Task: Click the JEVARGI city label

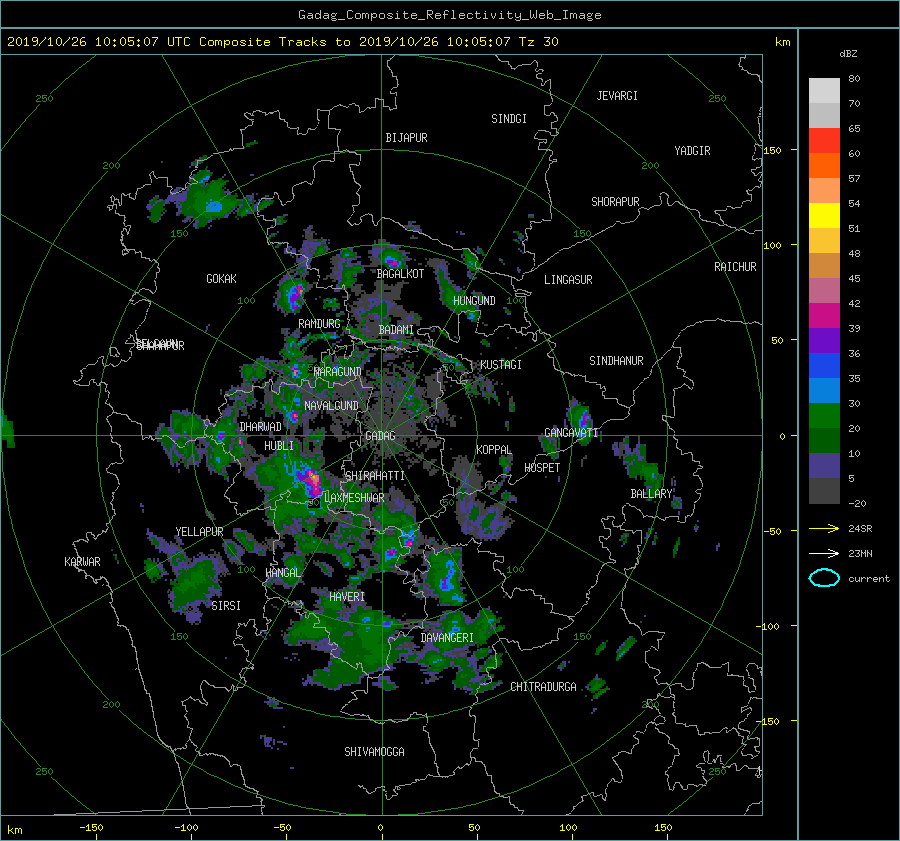Action: point(617,96)
